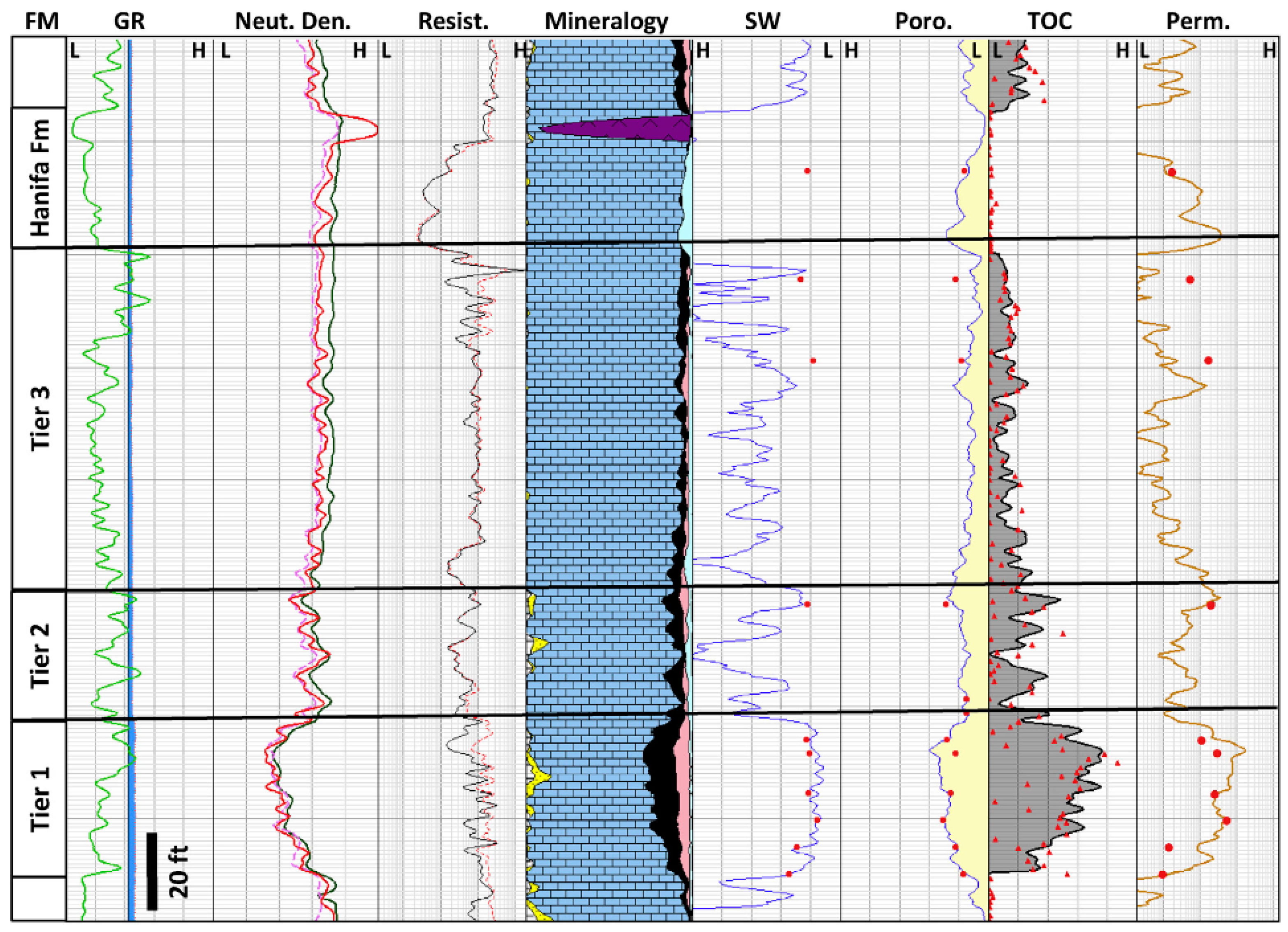
Task: Select the Perm. track title
Action: tap(1198, 21)
